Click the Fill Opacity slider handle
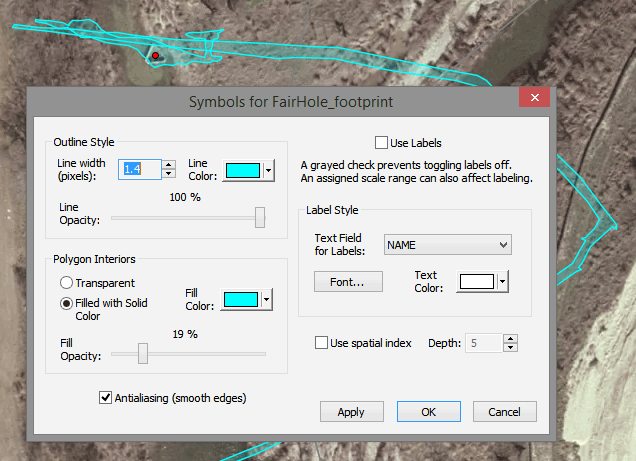 tap(143, 353)
